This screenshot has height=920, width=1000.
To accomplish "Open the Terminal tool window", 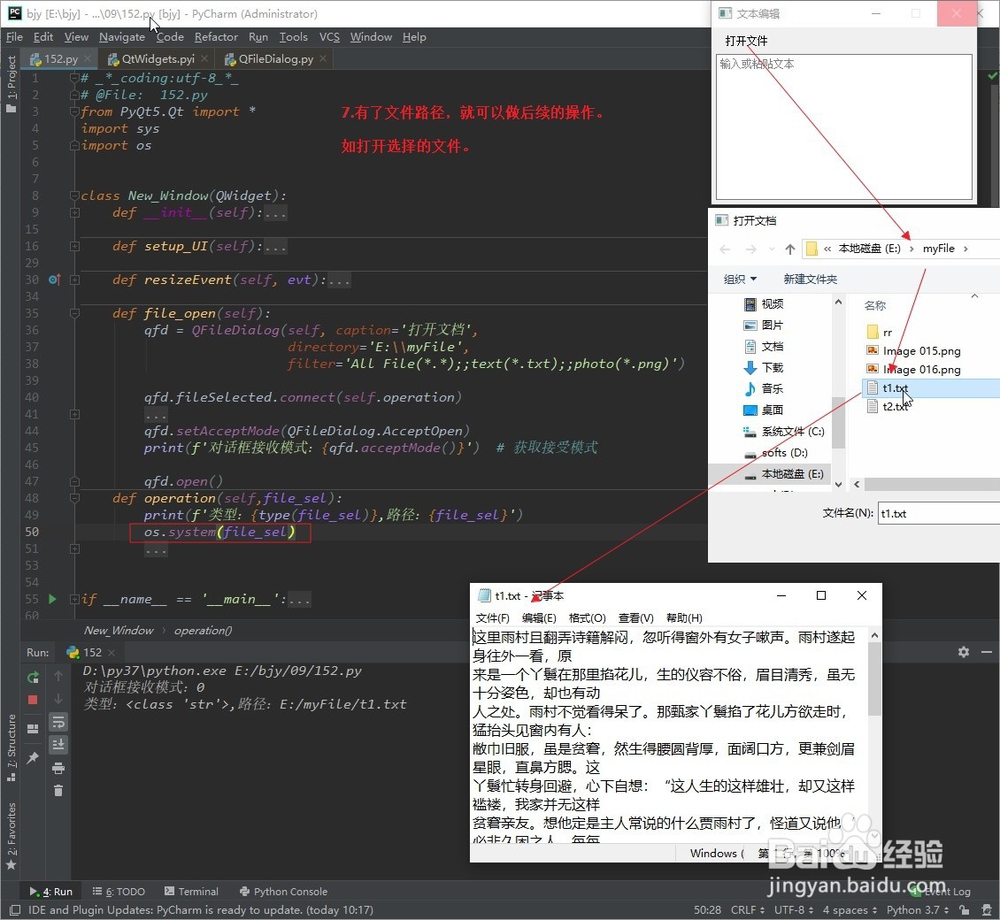I will point(191,891).
